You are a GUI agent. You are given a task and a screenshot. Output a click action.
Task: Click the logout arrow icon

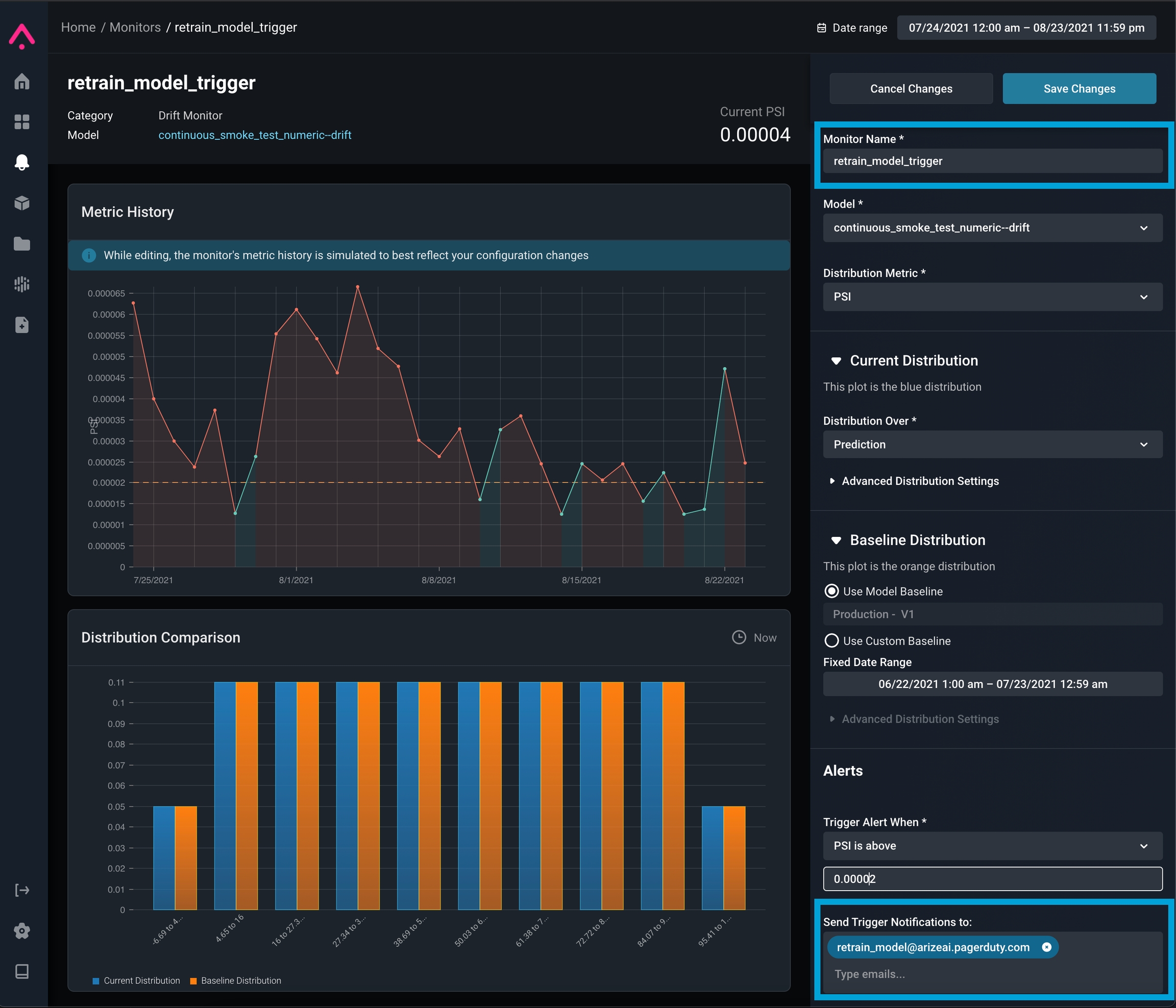pos(22,890)
